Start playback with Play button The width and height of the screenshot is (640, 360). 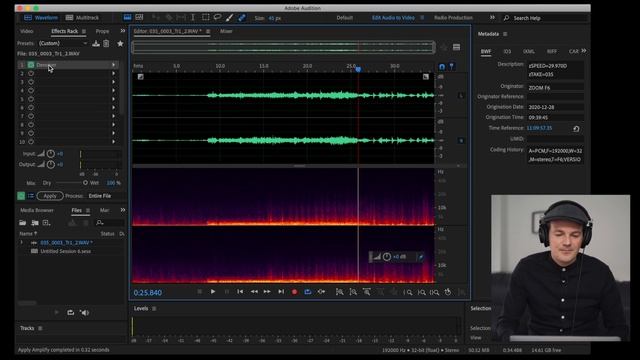(213, 292)
